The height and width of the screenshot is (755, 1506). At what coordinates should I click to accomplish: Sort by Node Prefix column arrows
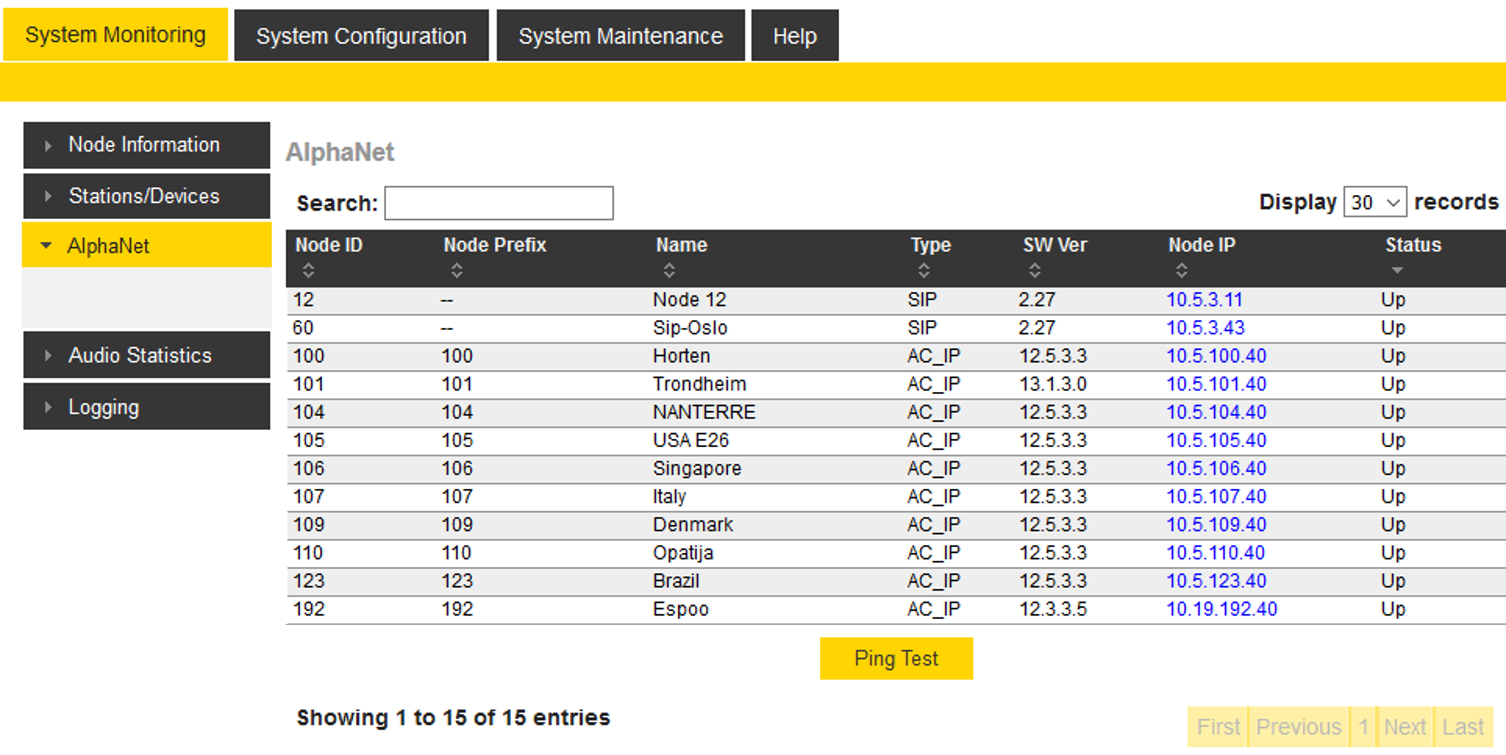(456, 271)
